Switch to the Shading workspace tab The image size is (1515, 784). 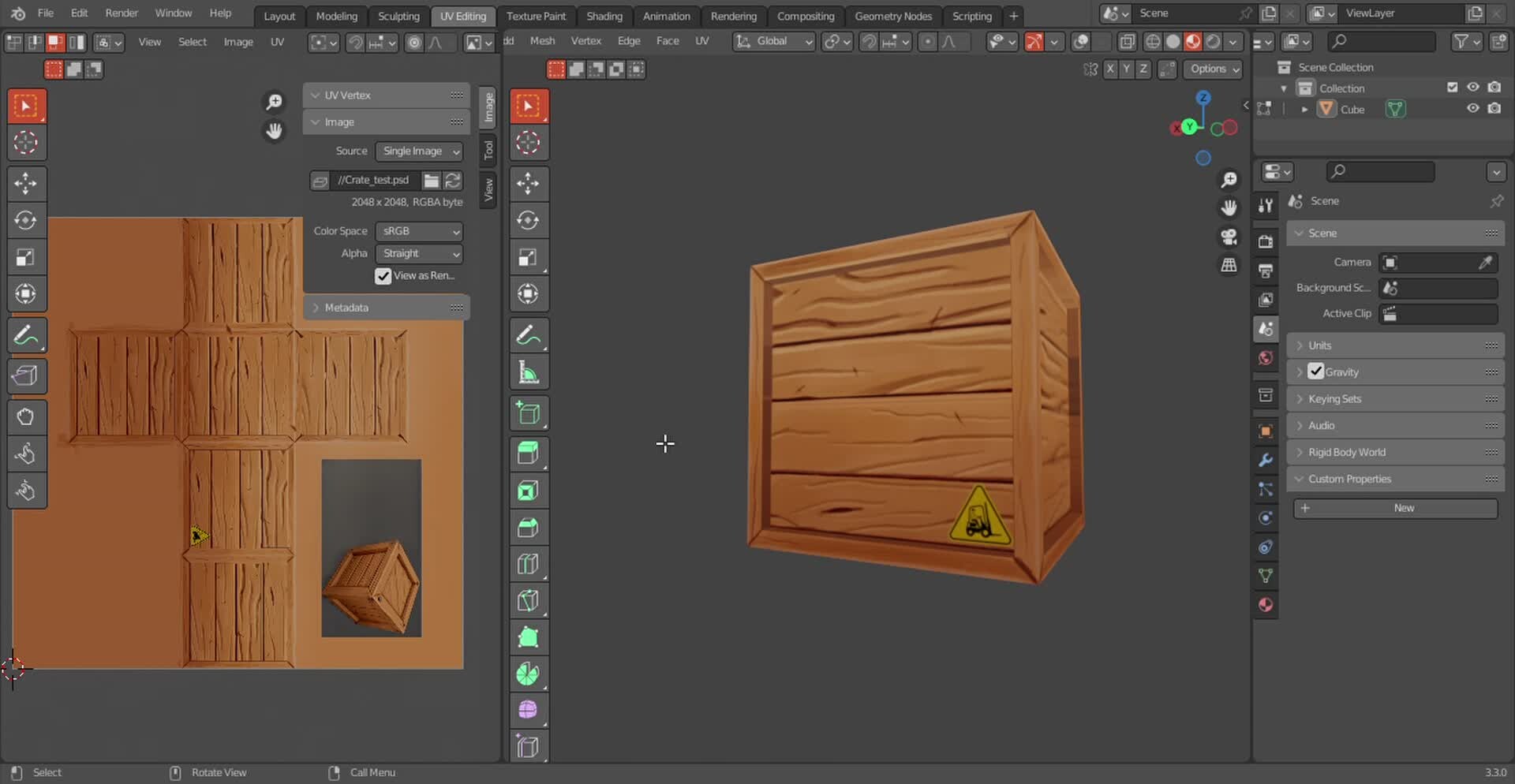(x=604, y=16)
